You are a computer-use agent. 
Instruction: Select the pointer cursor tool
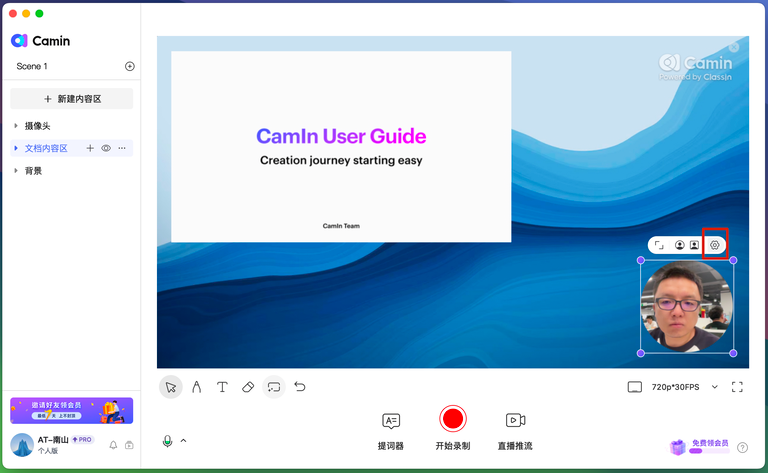(x=170, y=387)
